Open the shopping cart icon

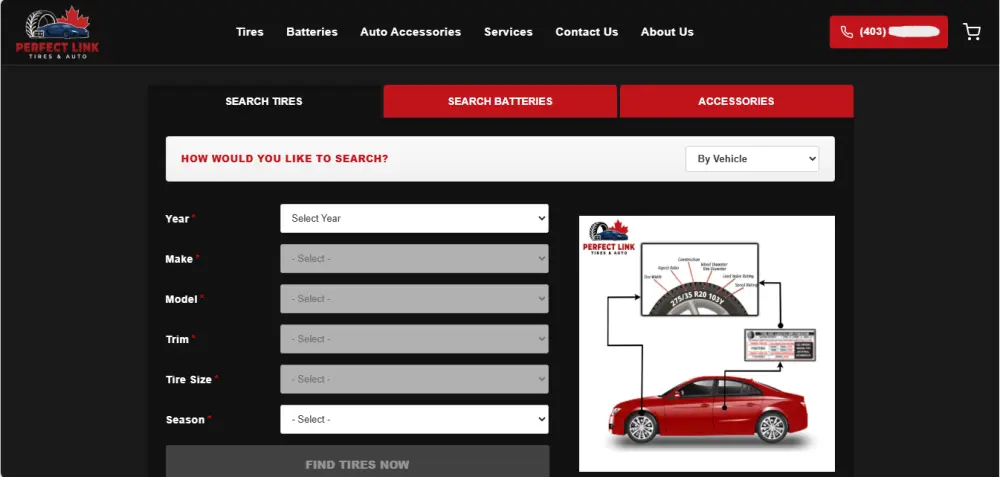point(971,32)
